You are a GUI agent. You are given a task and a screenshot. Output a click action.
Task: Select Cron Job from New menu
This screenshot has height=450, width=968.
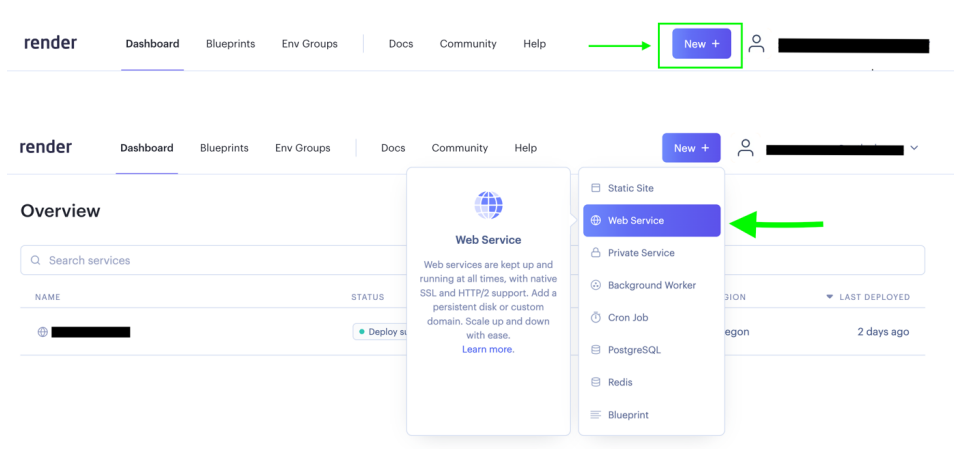click(x=651, y=318)
